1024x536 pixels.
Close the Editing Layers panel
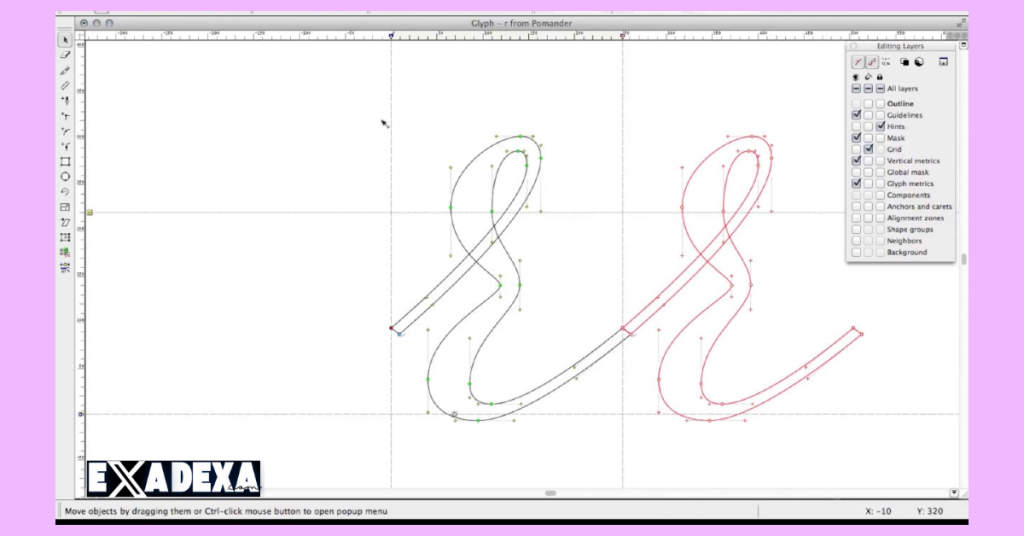pos(854,46)
